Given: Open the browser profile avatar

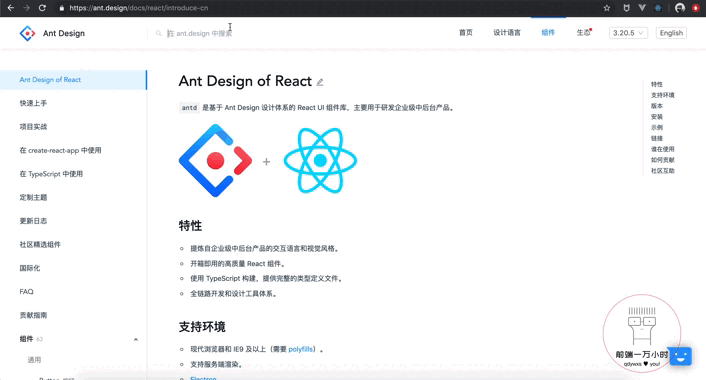Looking at the screenshot, I should tap(680, 8).
